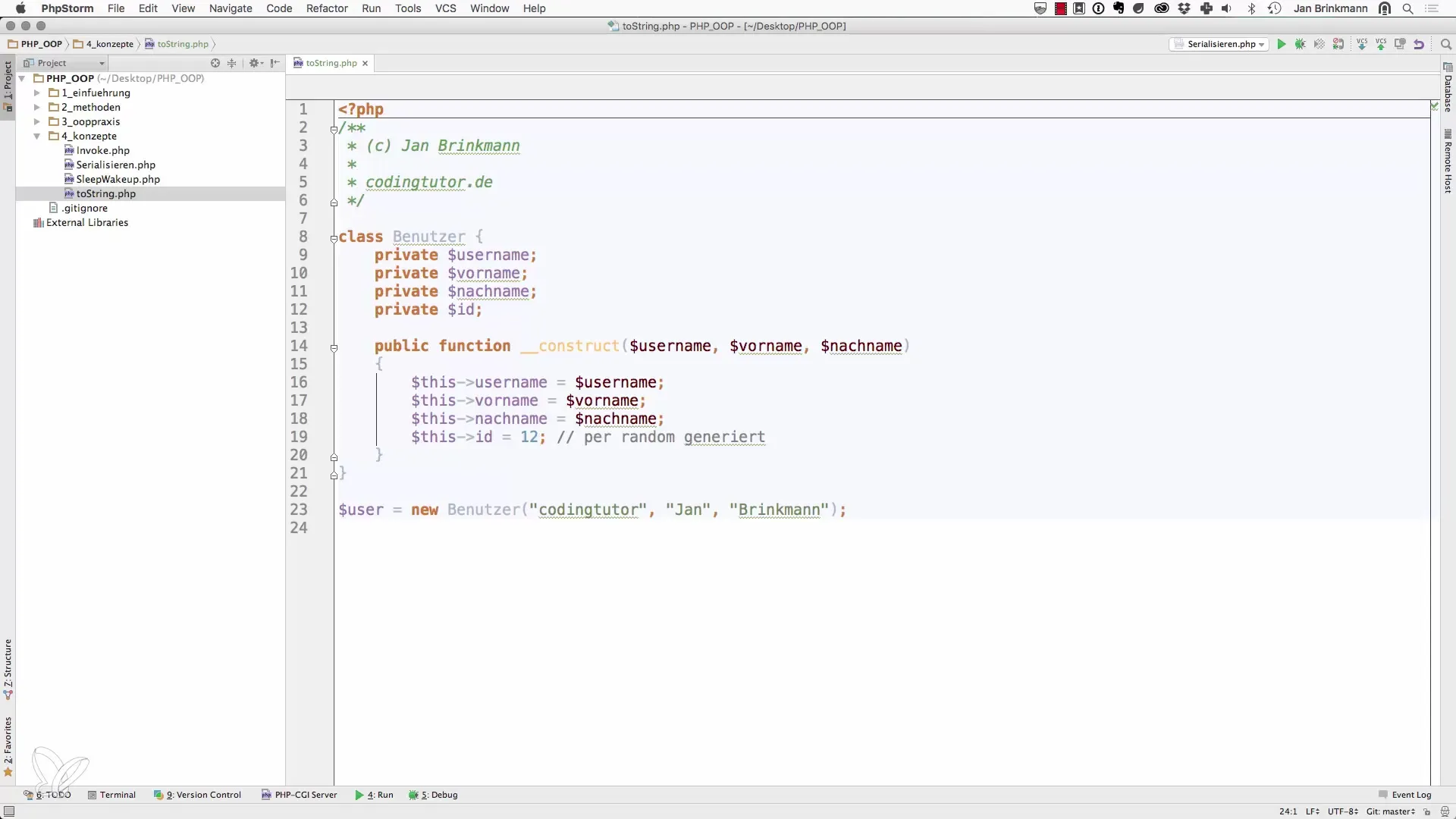Open Search Everywhere magnifier in toolbar
The image size is (1456, 819).
coord(1445,44)
